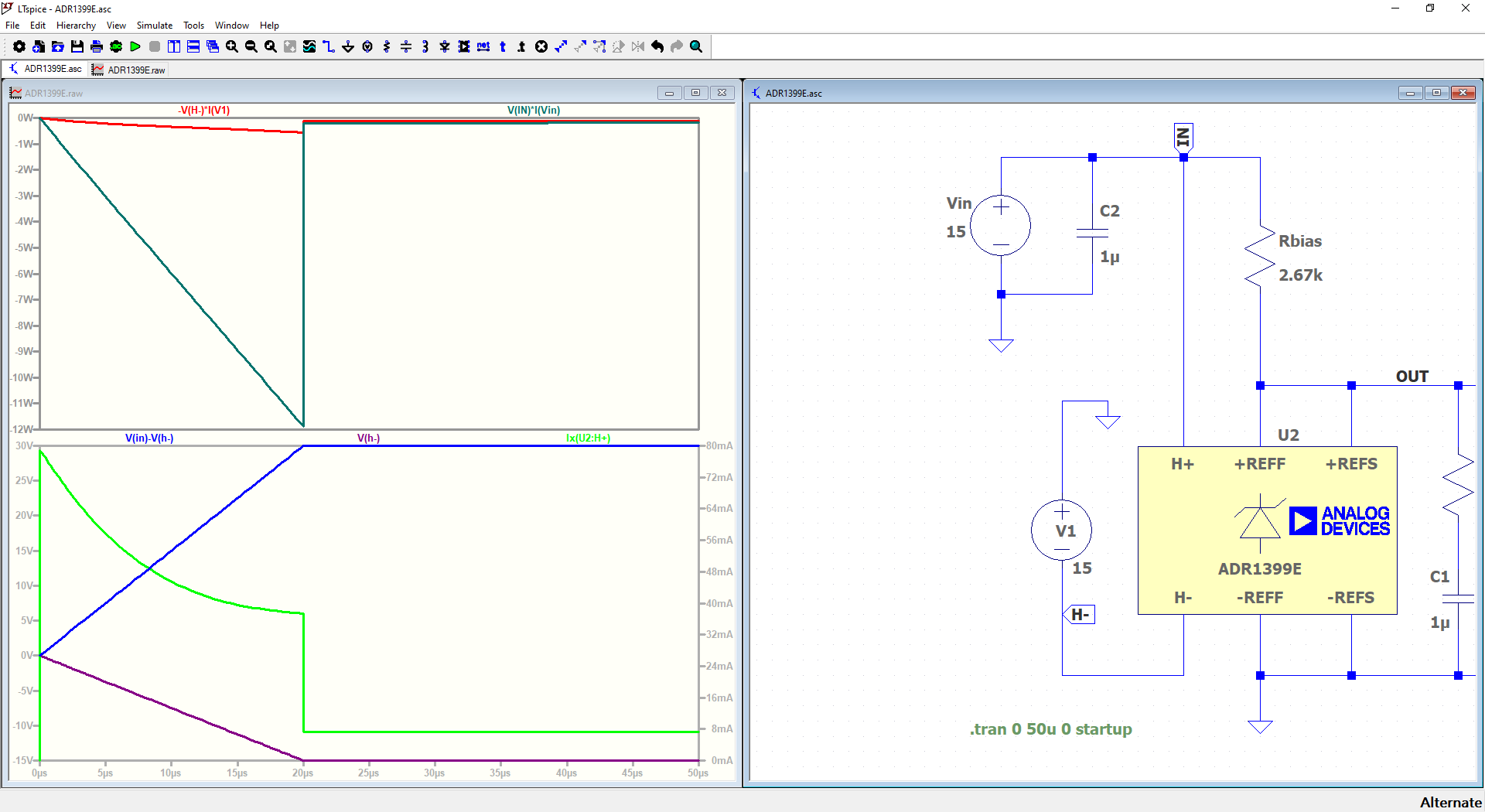Minimize the ADR1399E.asc schematic window
Viewport: 1485px width, 812px height.
pos(1410,93)
